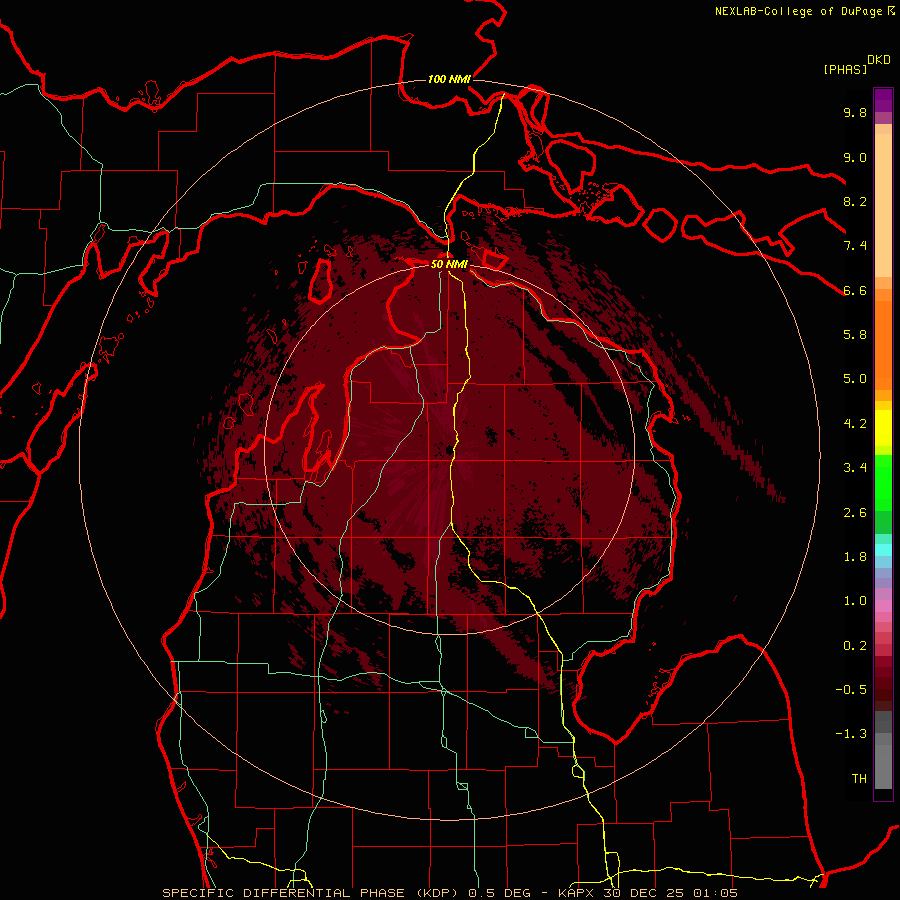Select the 2.6 scale value
Screen dimensions: 900x900
(855, 513)
